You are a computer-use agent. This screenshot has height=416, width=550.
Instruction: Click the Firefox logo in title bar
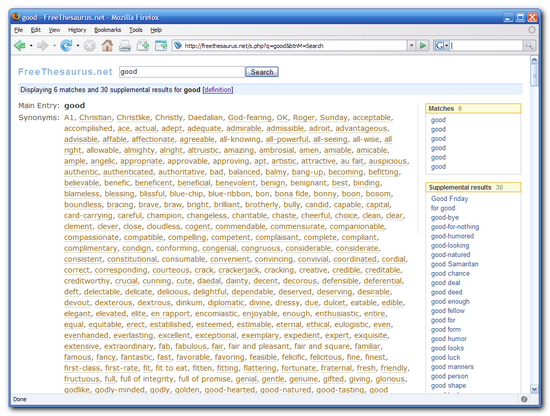click(16, 17)
